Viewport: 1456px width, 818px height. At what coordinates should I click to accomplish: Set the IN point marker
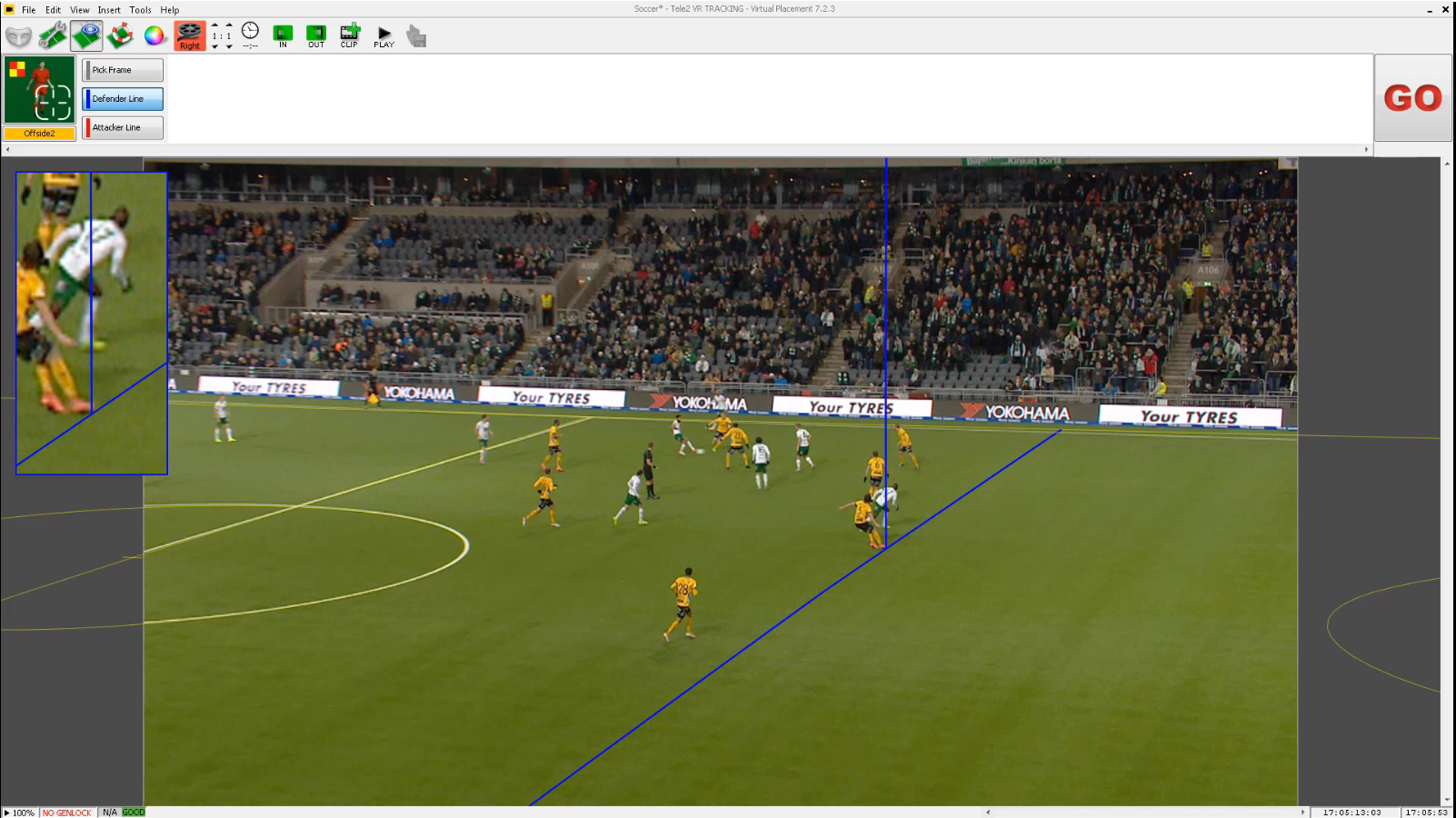tap(283, 36)
